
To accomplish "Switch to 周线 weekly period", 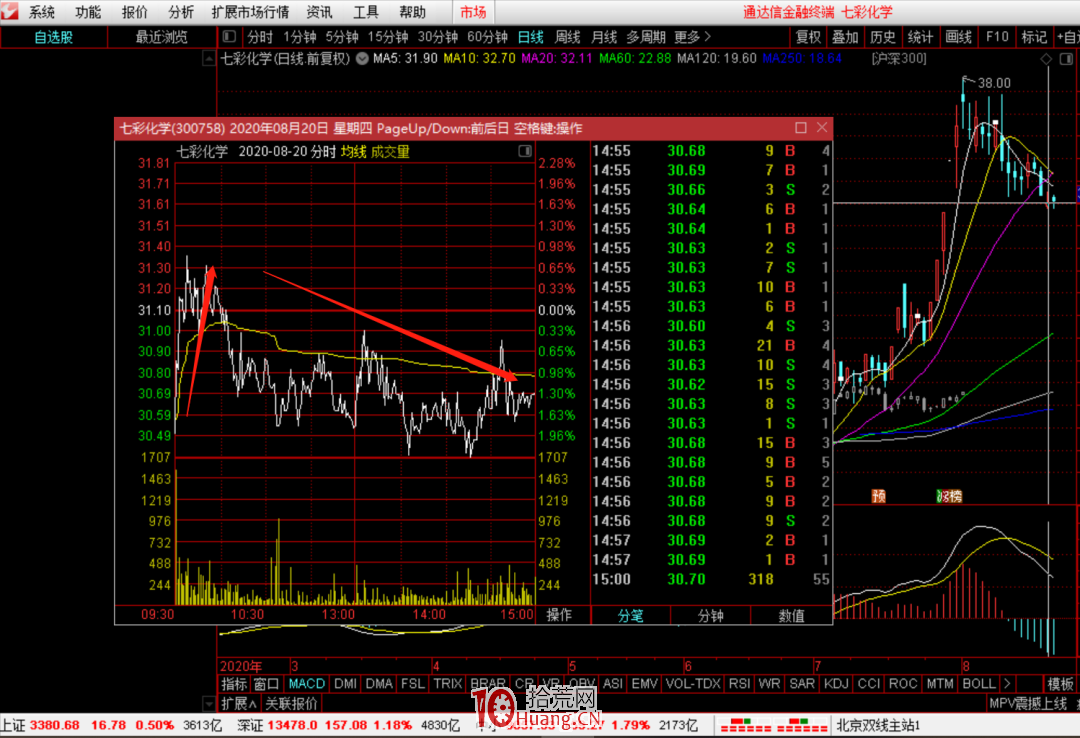I will tap(568, 37).
